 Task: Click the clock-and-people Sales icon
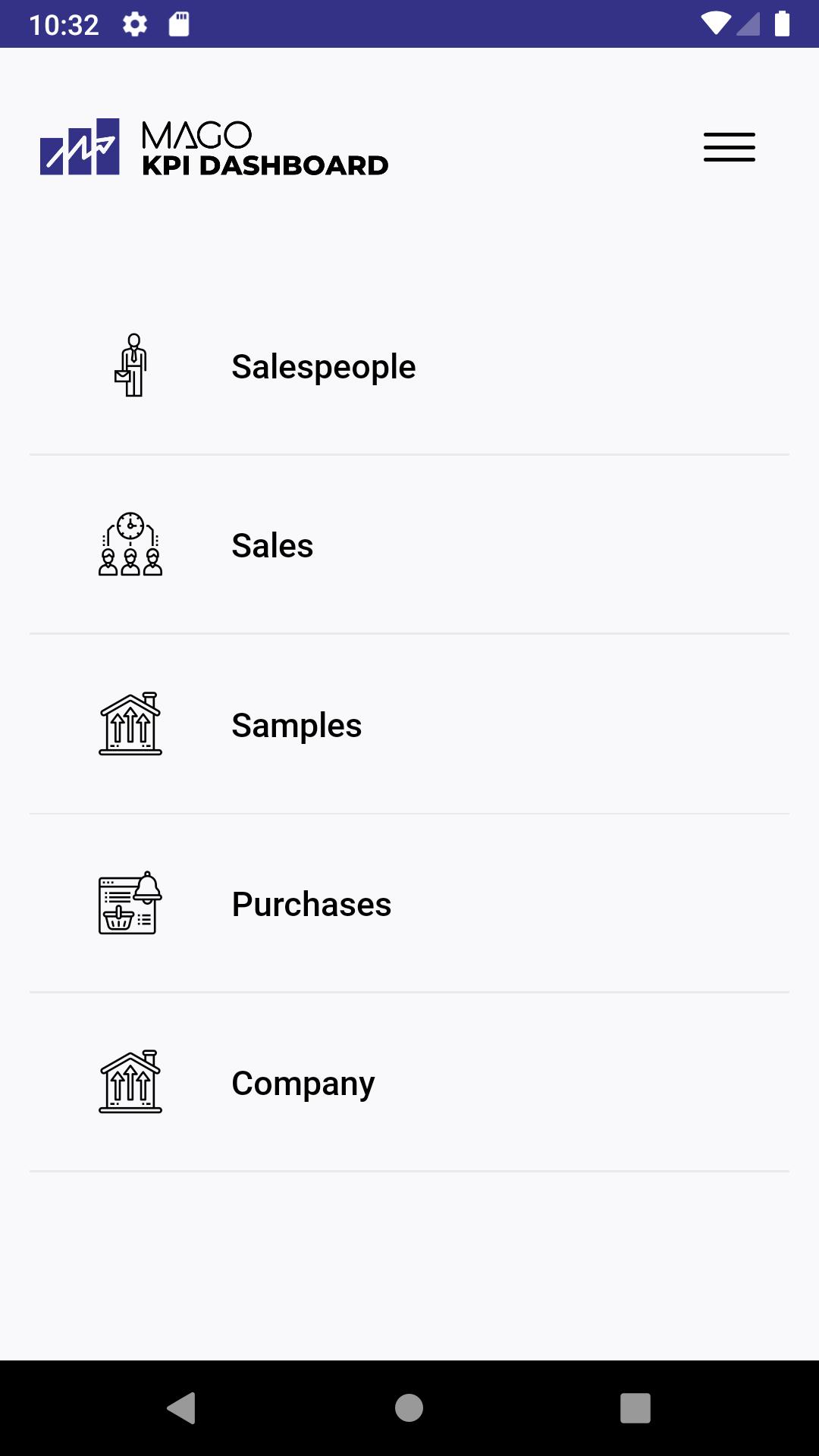130,544
